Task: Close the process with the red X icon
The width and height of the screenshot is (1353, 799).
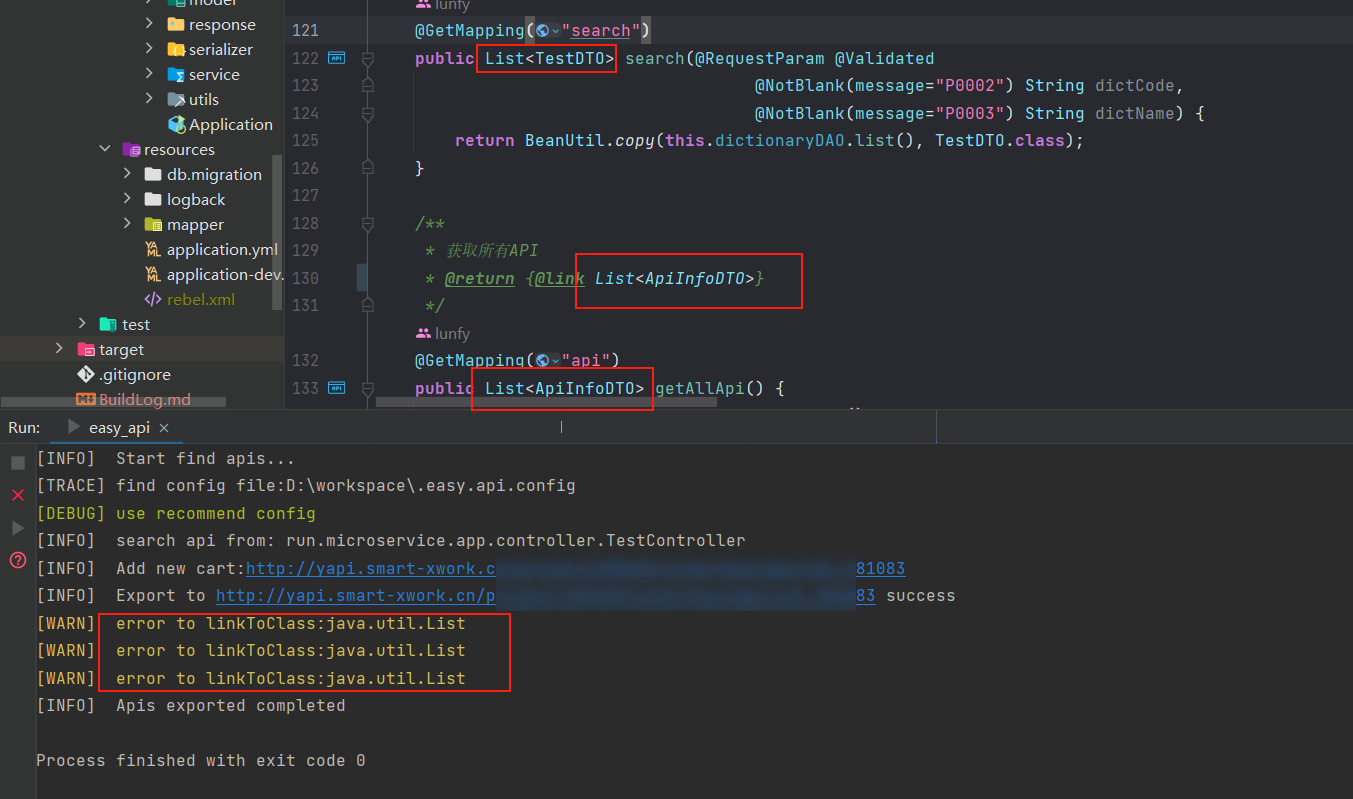Action: pos(16,495)
